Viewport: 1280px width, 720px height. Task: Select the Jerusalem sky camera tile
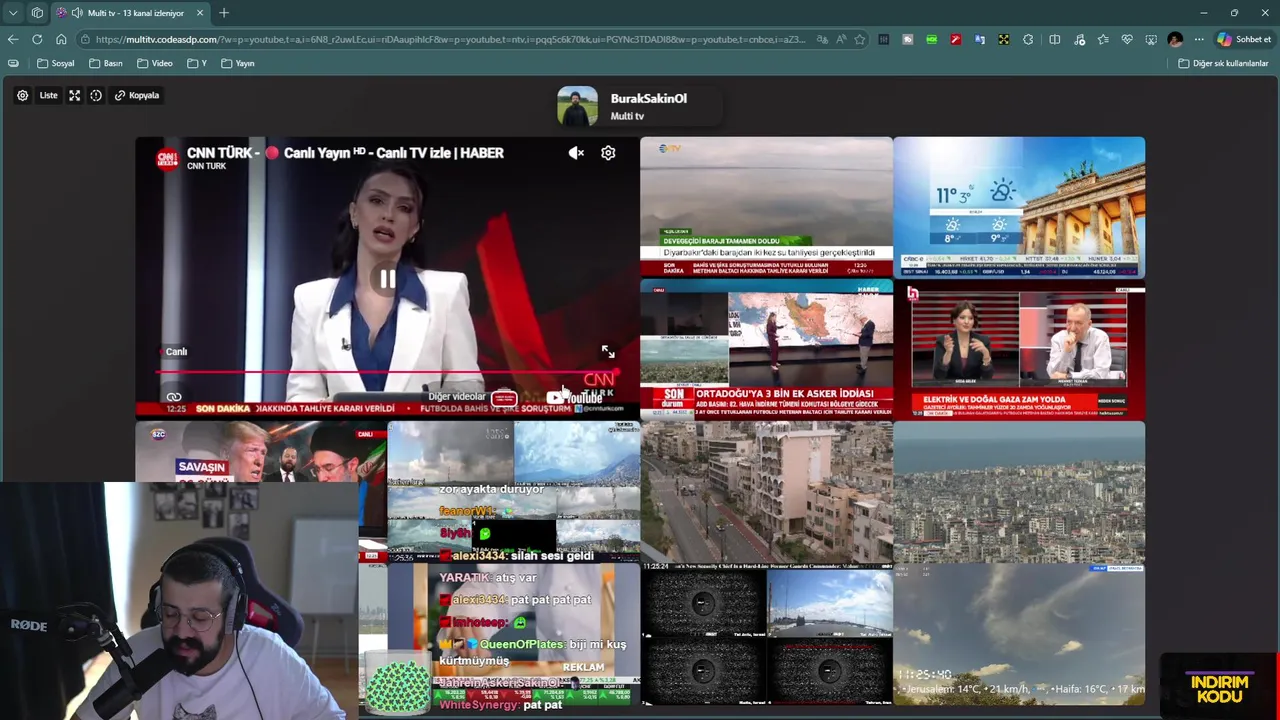pyautogui.click(x=1019, y=634)
